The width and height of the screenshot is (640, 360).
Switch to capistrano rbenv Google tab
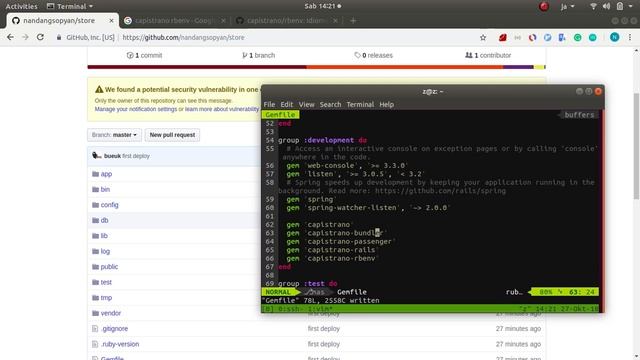coord(173,20)
